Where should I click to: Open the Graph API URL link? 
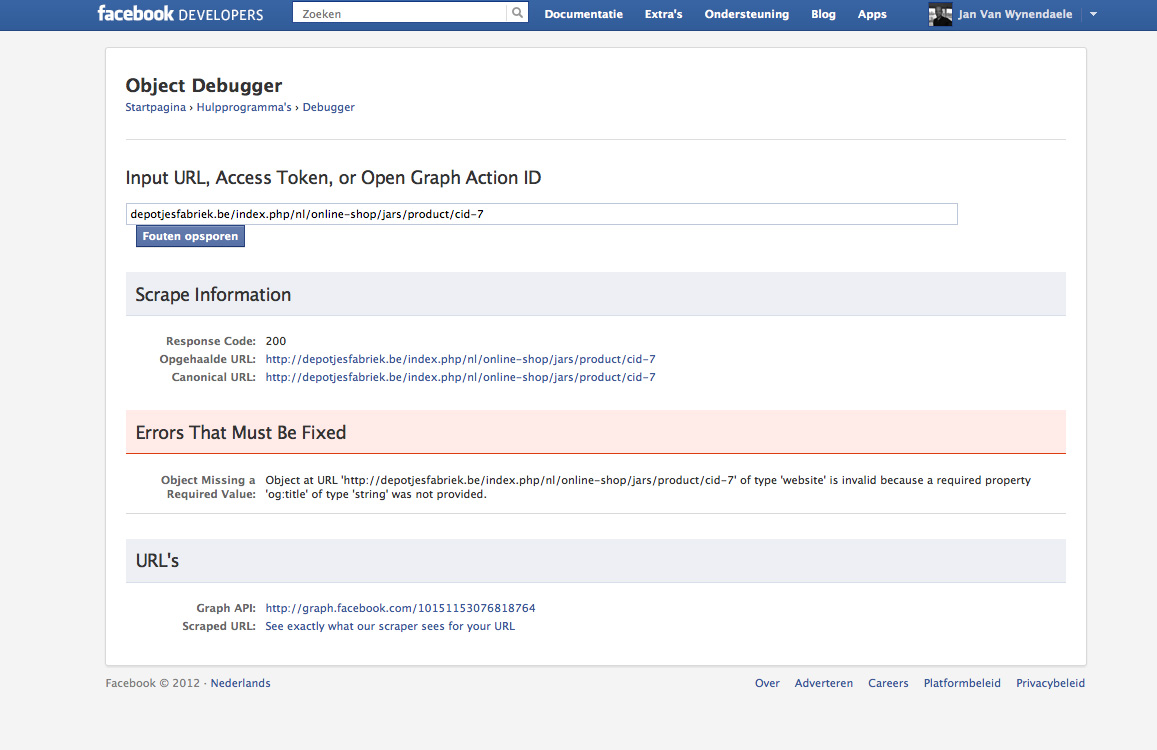400,608
